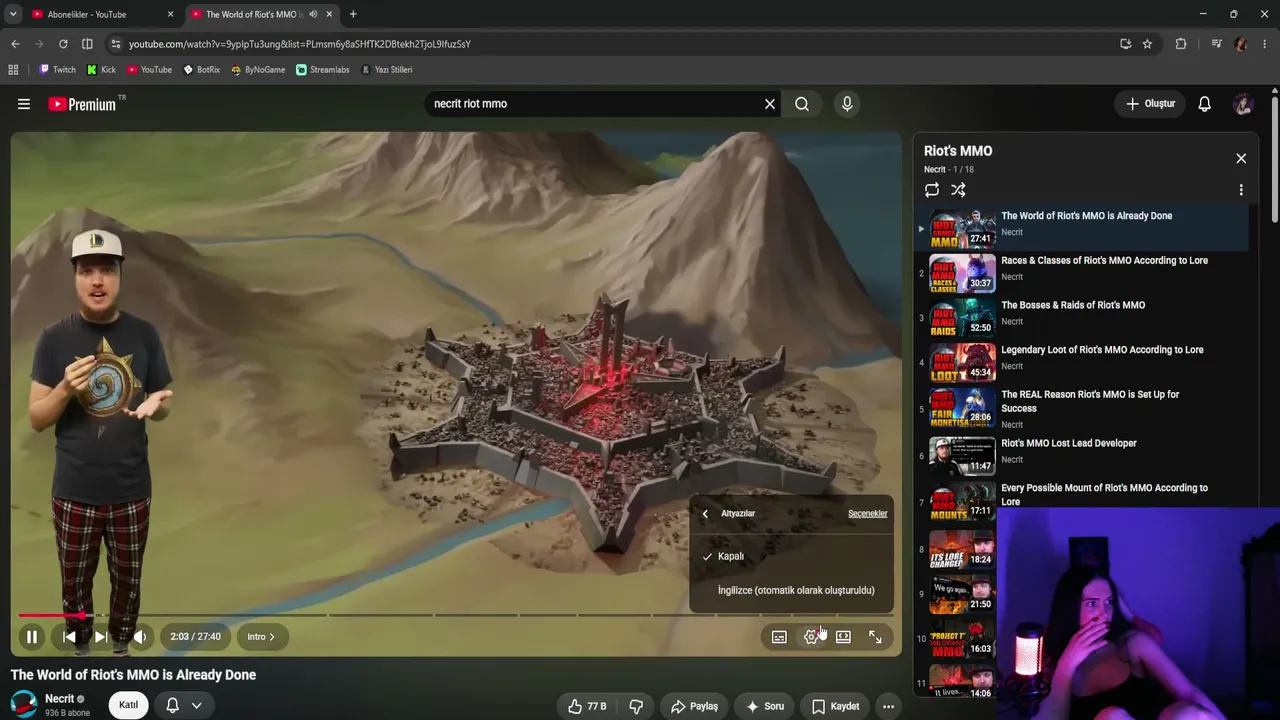Screen dimensions: 1280x720
Task: Open the Riot's MMO playlist title
Action: (x=958, y=151)
